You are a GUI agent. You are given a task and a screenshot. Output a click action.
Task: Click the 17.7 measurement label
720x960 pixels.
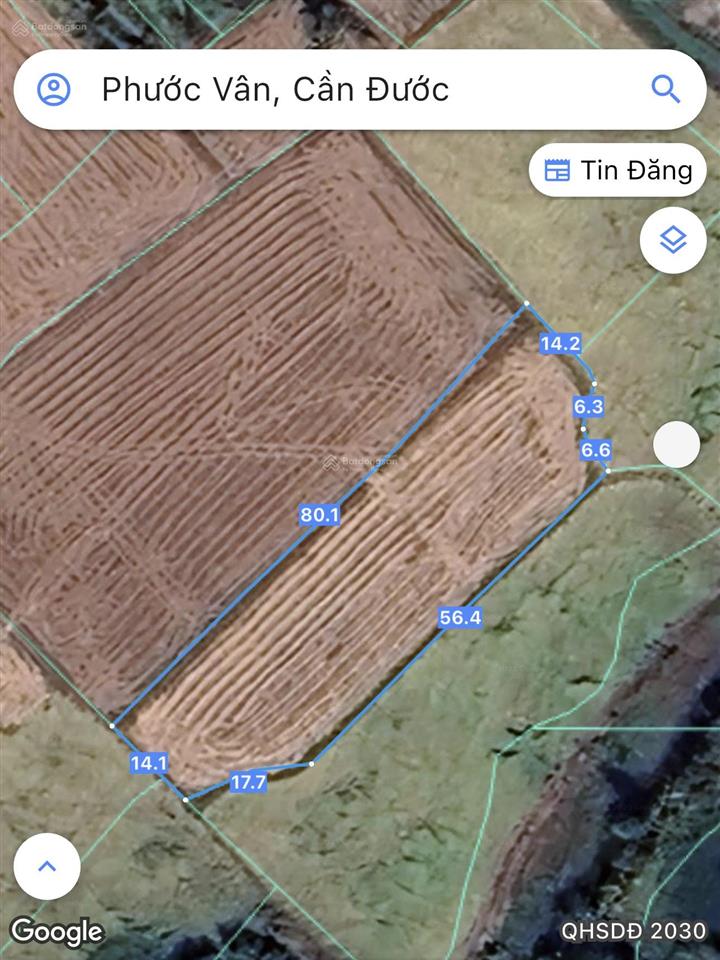[249, 782]
